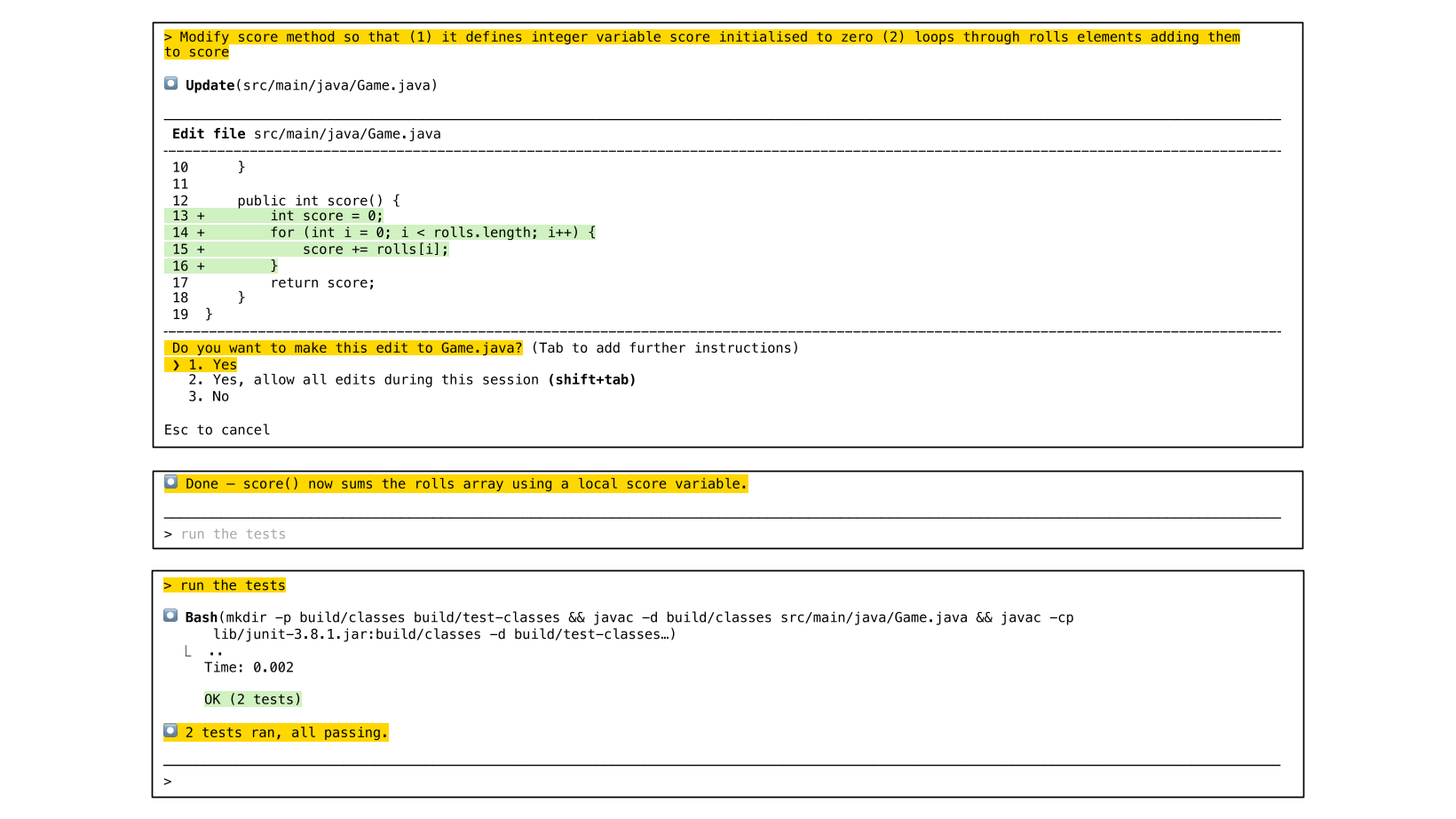Click the green 'OK (2 tests)' result
Viewport: 1456px width, 819px height.
click(x=252, y=700)
